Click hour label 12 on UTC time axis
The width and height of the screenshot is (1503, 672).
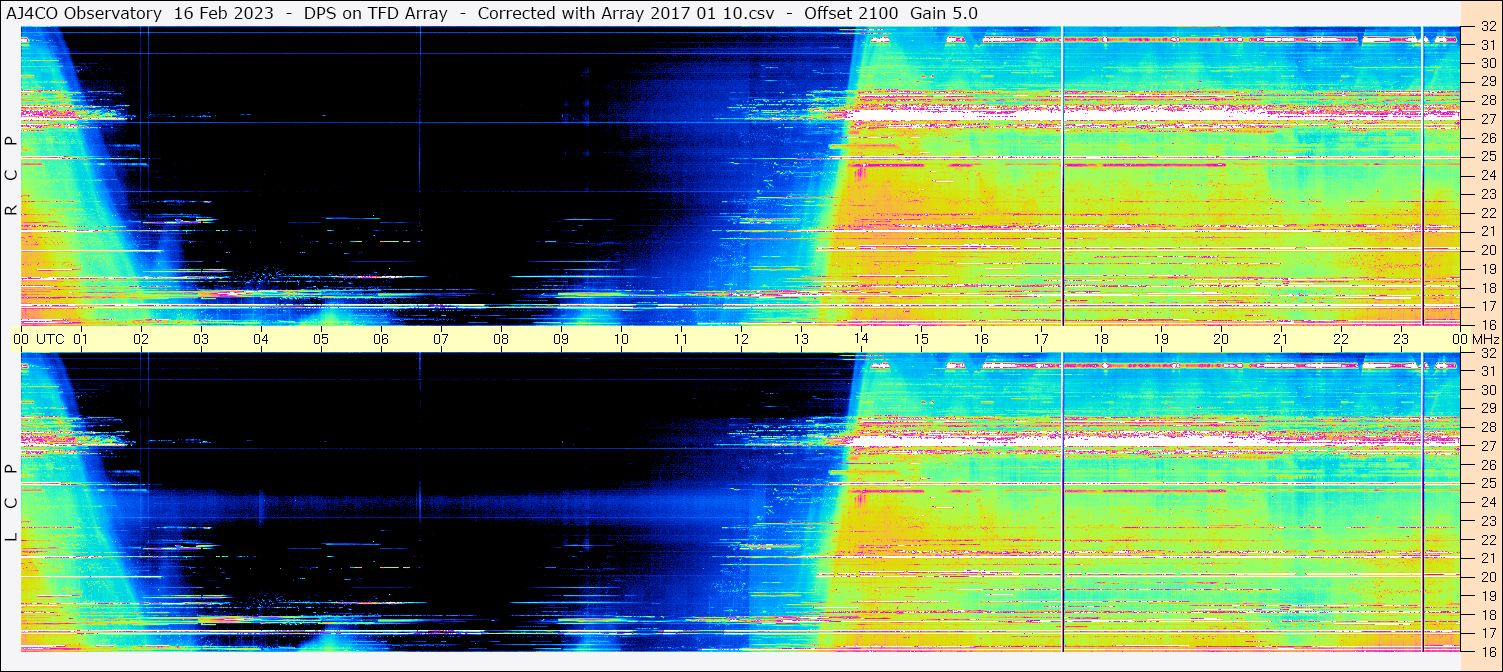coord(741,339)
